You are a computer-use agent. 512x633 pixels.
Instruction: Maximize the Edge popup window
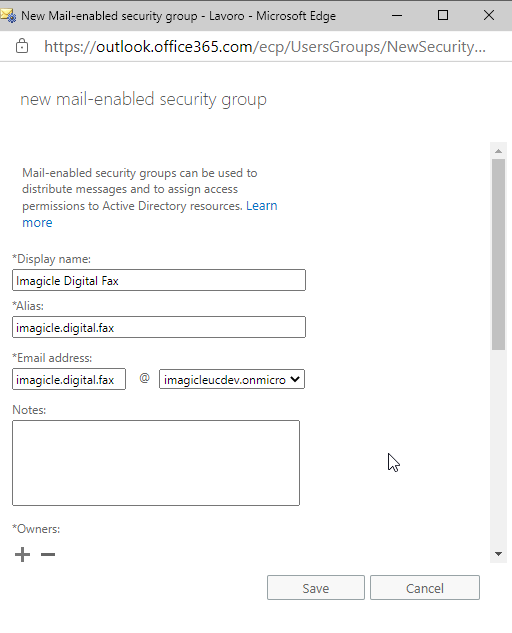(443, 15)
